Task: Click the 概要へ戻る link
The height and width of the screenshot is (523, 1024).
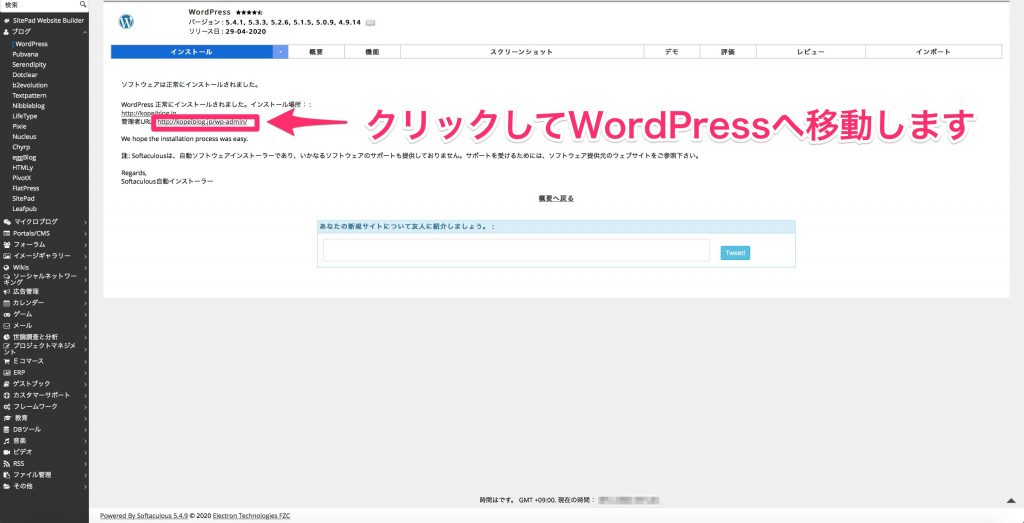Action: point(556,198)
